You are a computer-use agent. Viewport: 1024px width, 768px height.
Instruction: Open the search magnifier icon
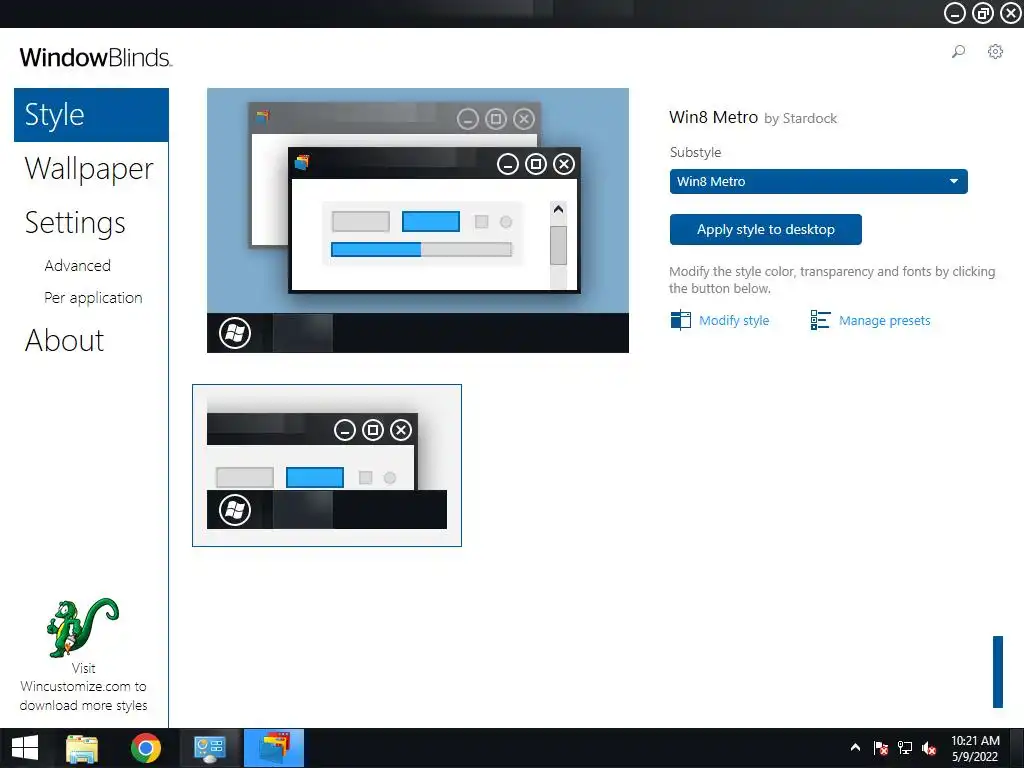958,52
